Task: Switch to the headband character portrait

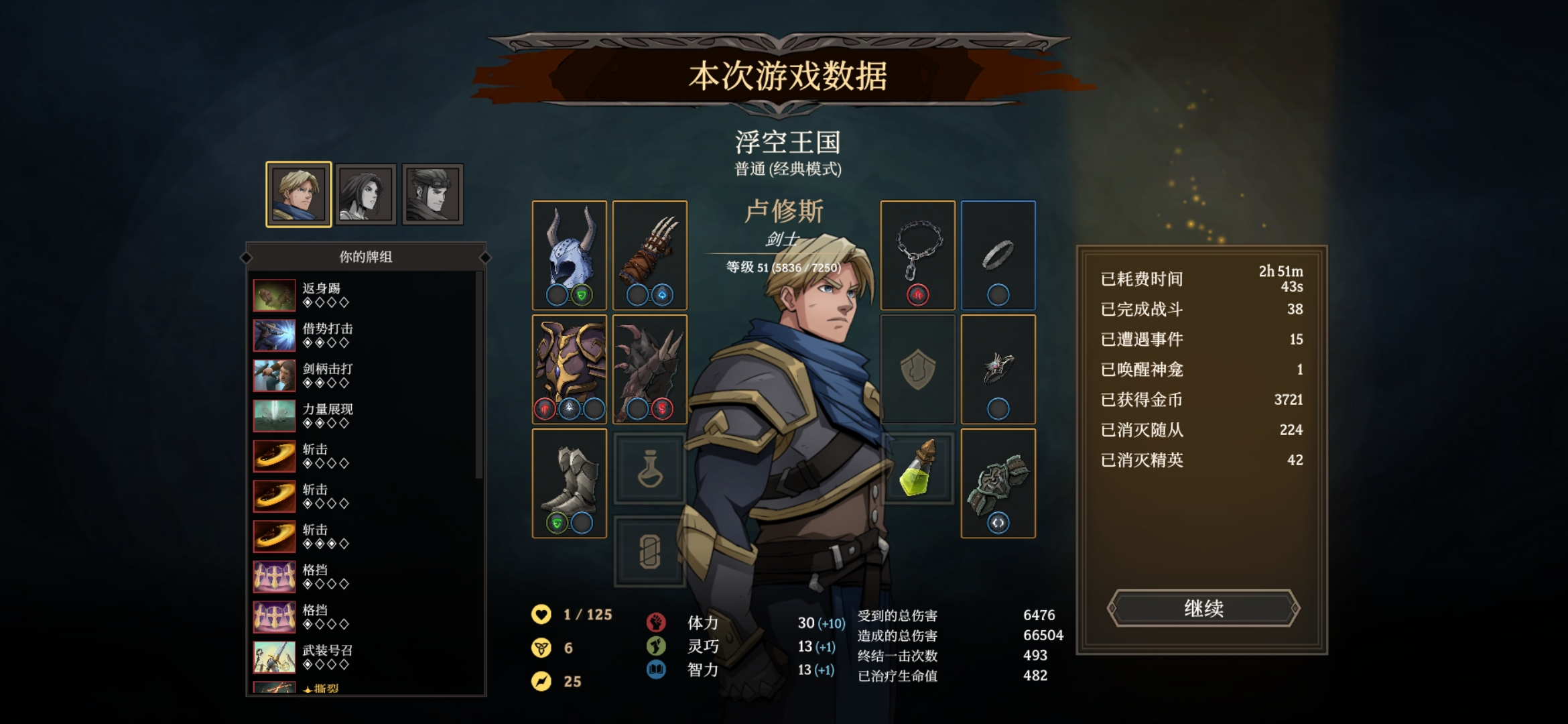Action: click(433, 194)
